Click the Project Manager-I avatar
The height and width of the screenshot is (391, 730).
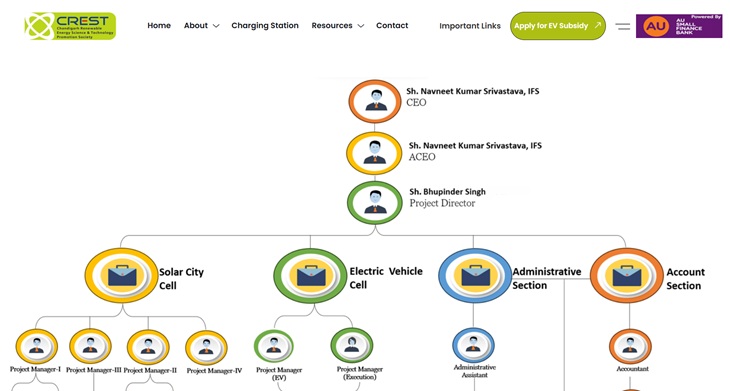coord(37,346)
